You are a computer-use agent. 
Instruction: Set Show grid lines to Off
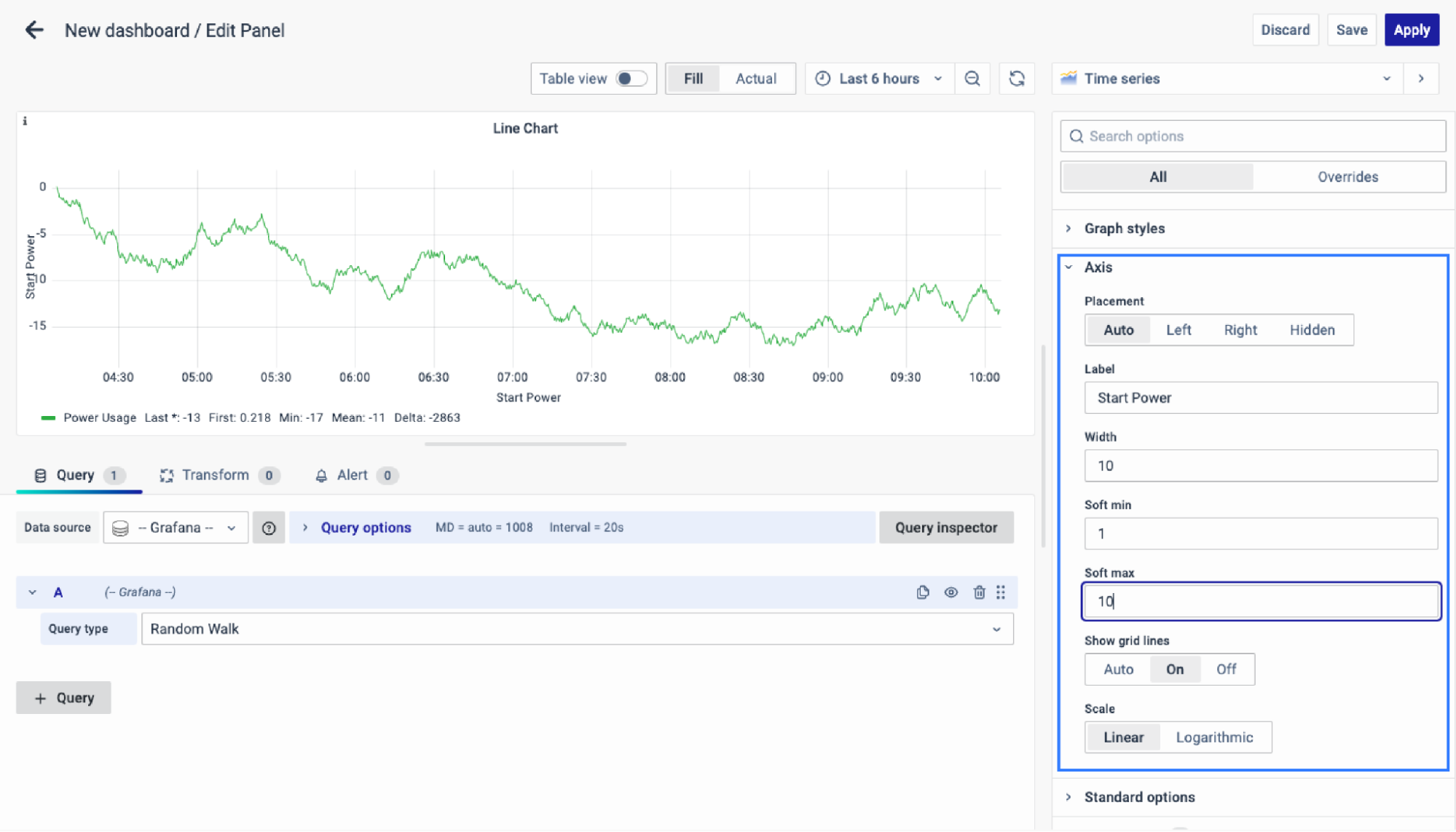1226,669
